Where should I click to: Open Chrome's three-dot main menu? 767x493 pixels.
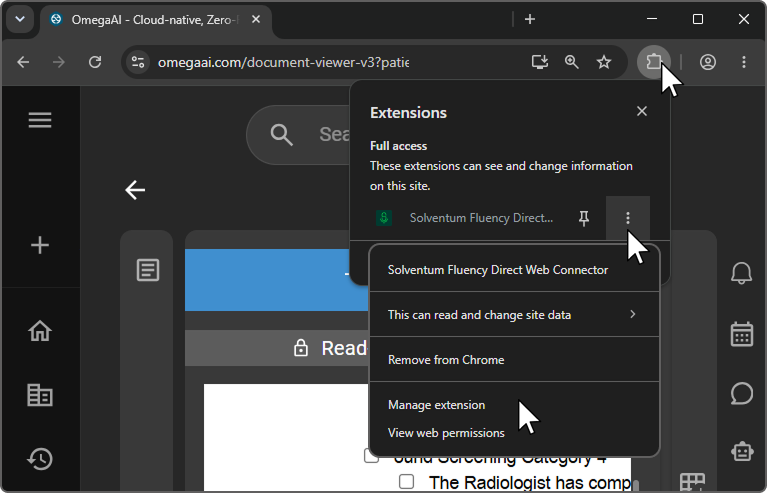[744, 62]
